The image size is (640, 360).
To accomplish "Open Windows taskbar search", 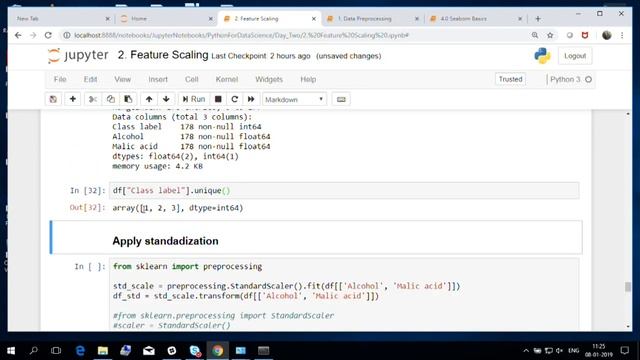I will (x=33, y=351).
